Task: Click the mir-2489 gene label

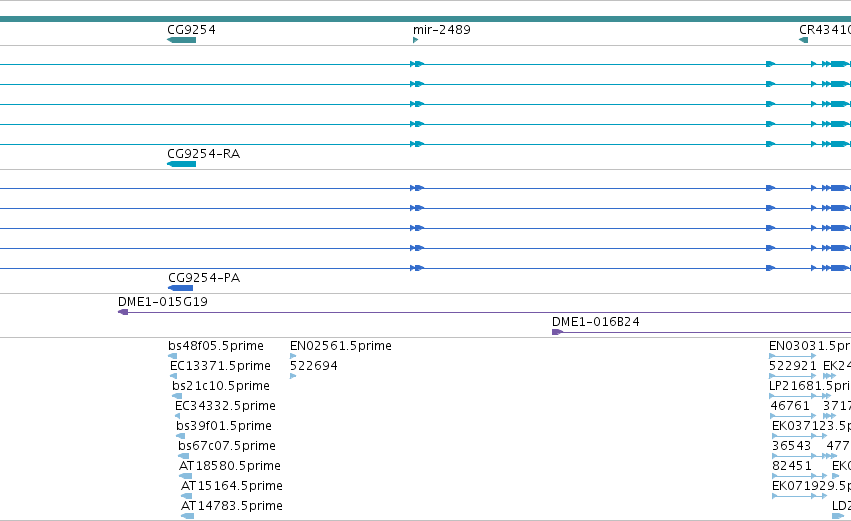Action: [x=441, y=29]
